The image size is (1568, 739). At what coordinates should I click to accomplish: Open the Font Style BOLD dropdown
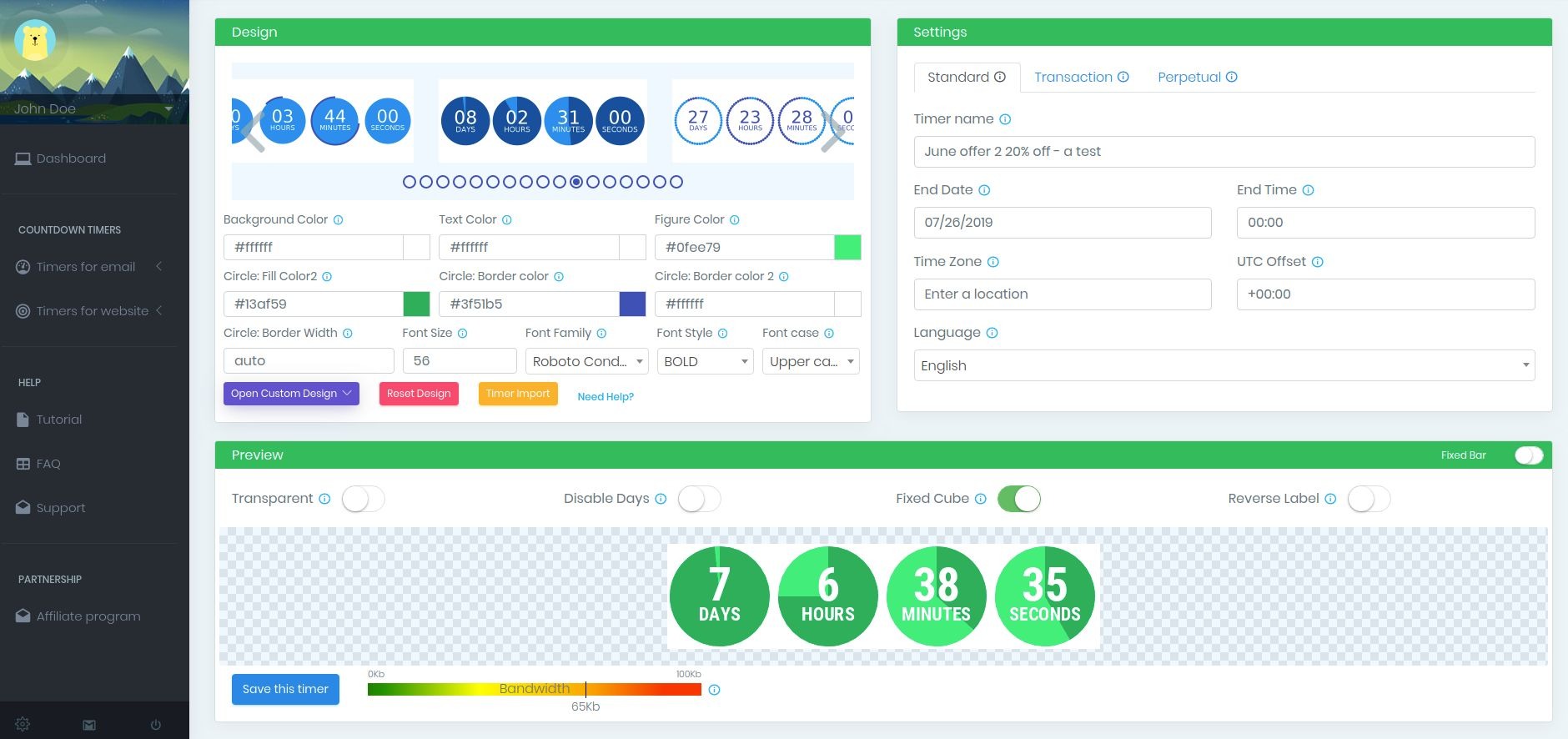tap(705, 361)
